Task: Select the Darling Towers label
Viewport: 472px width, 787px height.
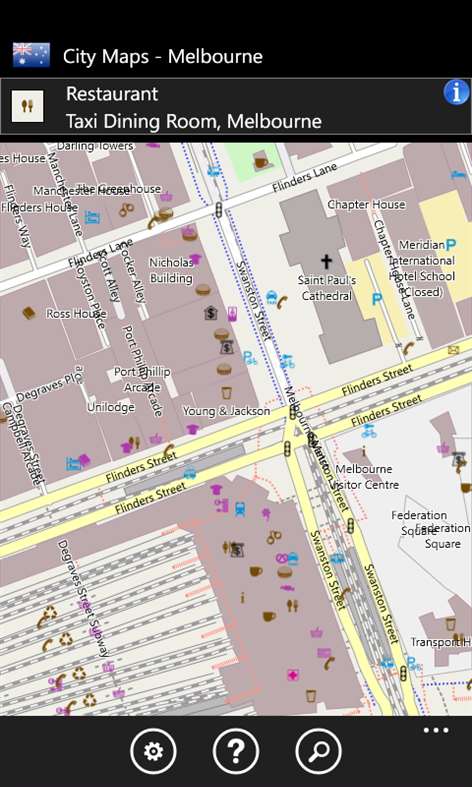Action: pyautogui.click(x=95, y=146)
